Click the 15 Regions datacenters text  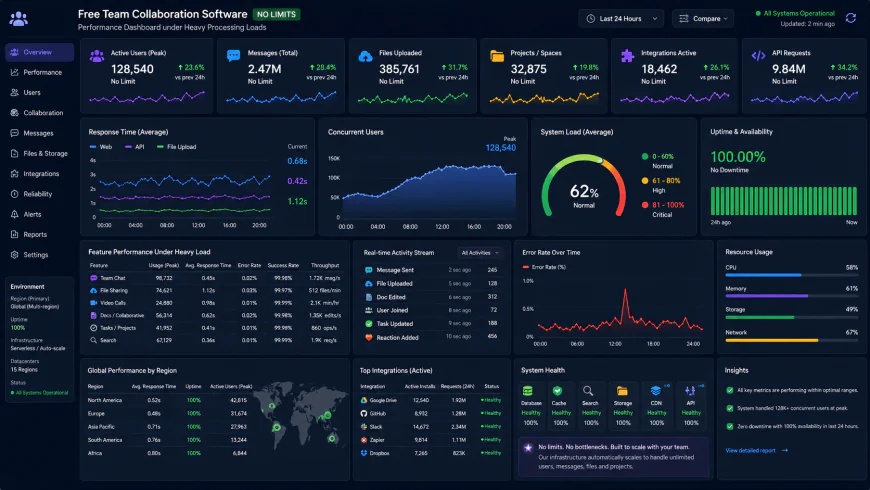(24, 370)
